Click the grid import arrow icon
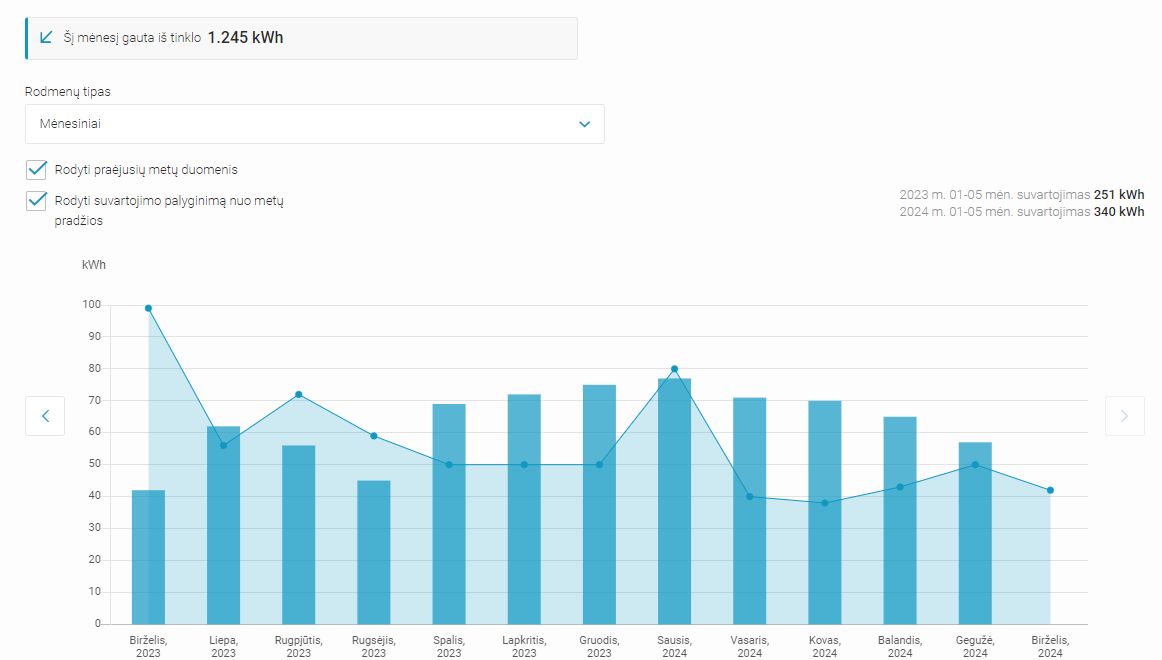The width and height of the screenshot is (1162, 660). point(46,37)
